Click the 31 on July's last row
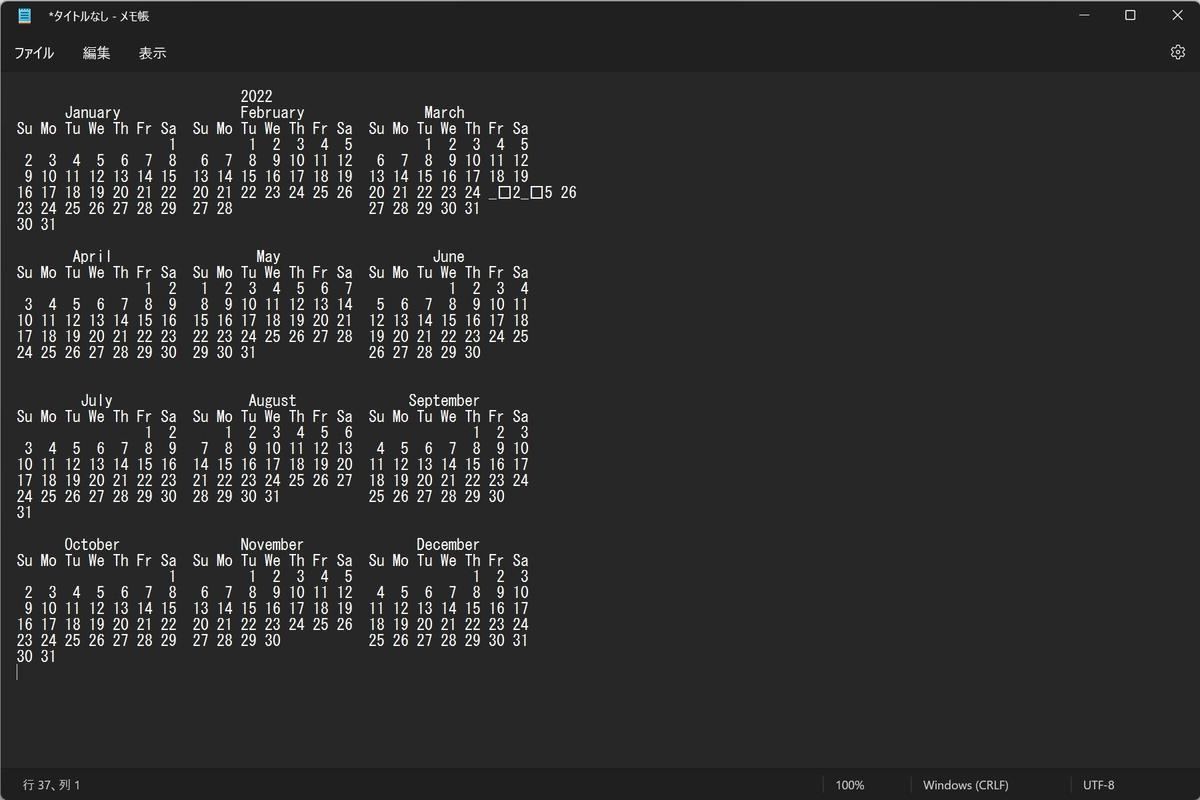This screenshot has width=1200, height=800. [24, 512]
